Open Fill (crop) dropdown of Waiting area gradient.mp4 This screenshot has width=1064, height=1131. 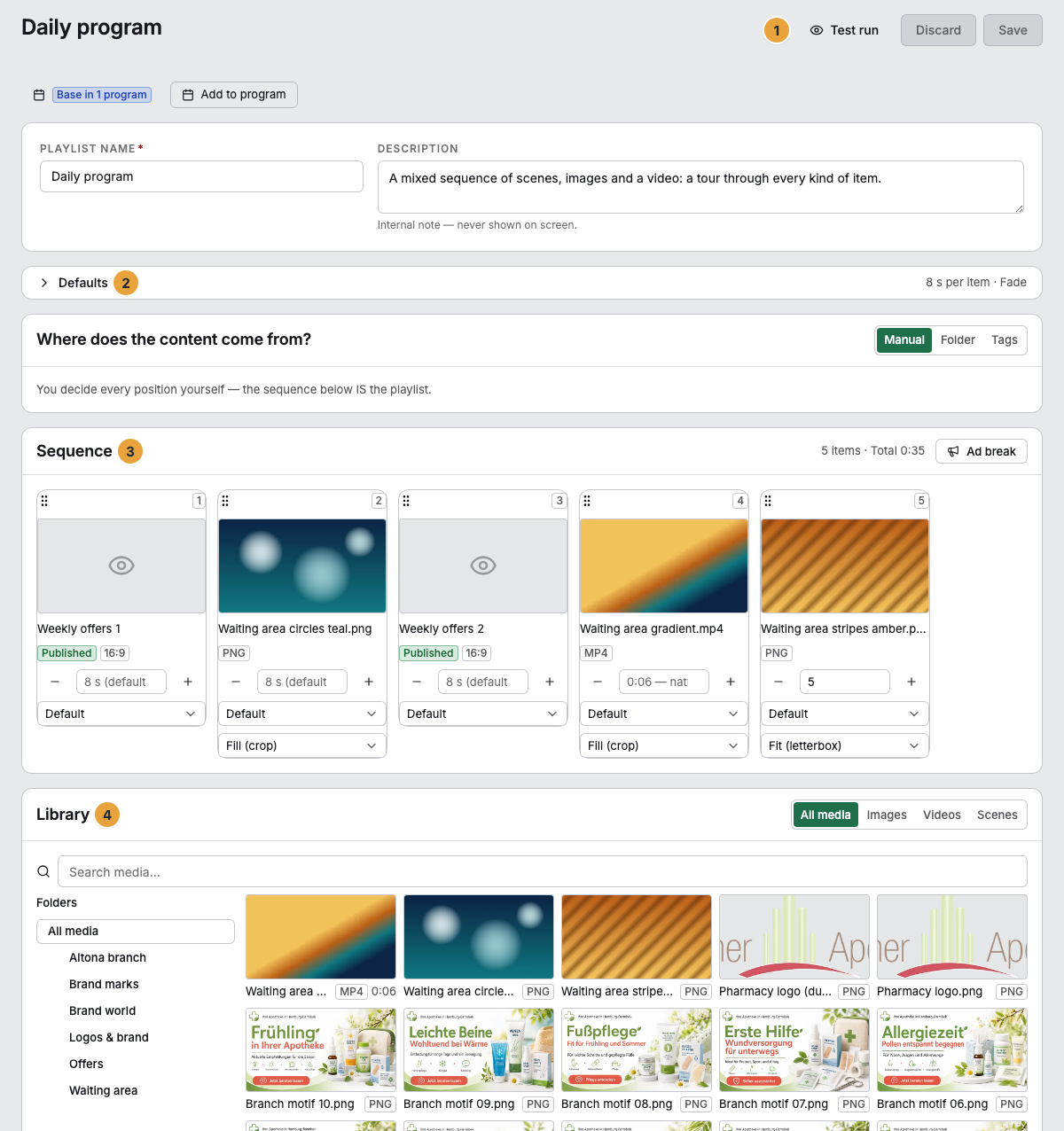coord(664,745)
